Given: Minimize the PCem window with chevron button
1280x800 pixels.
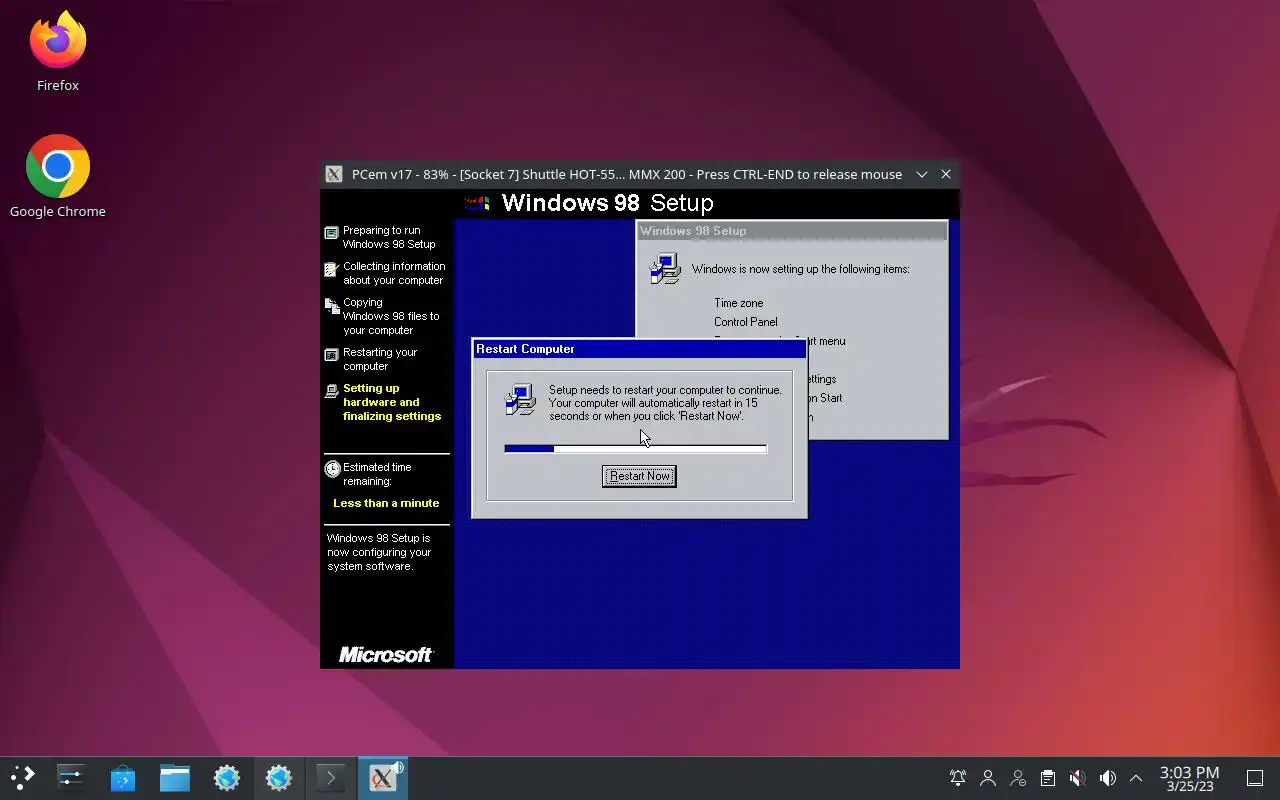Looking at the screenshot, I should pos(922,174).
